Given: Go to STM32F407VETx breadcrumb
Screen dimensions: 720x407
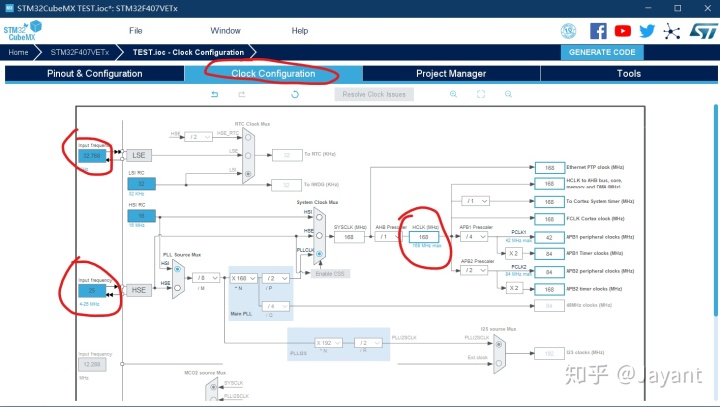Looking at the screenshot, I should pyautogui.click(x=80, y=52).
